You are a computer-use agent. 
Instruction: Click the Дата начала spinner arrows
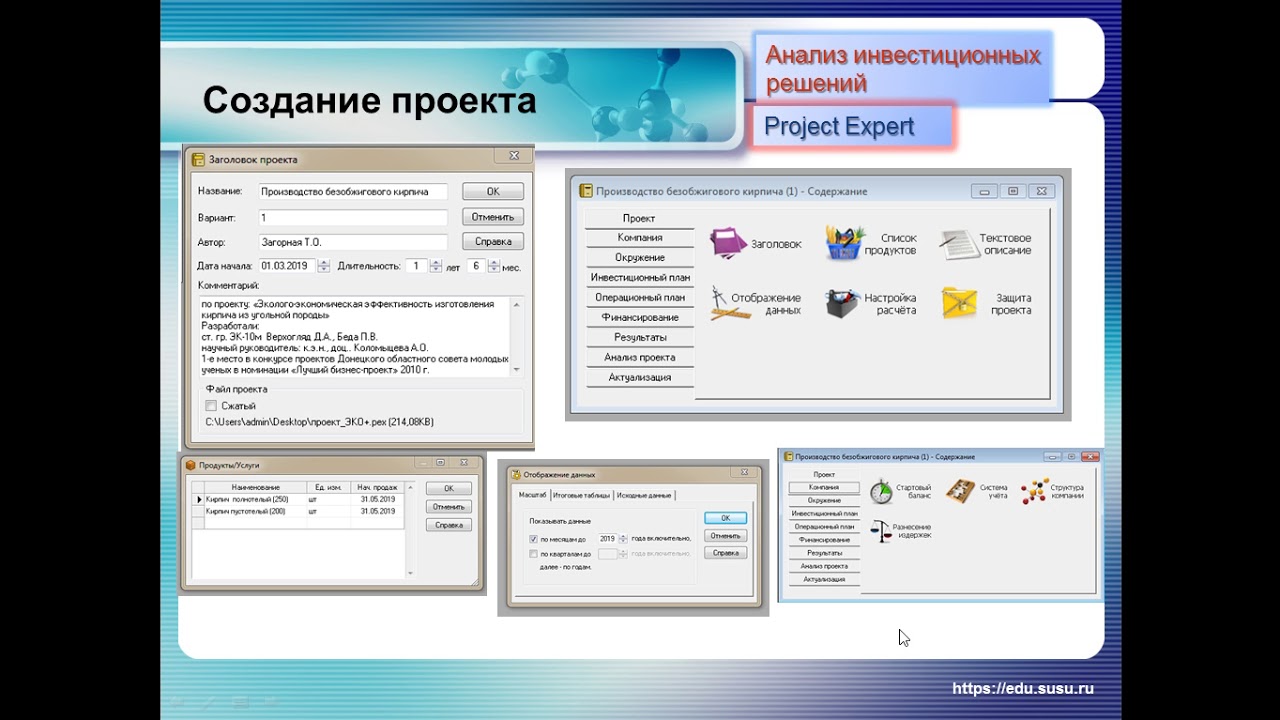coord(324,266)
